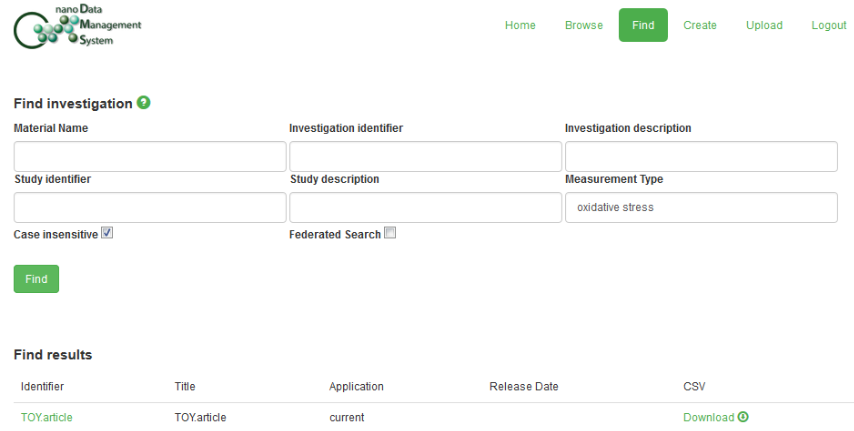
Task: Open the TOY.article identifier link
Action: (x=47, y=417)
